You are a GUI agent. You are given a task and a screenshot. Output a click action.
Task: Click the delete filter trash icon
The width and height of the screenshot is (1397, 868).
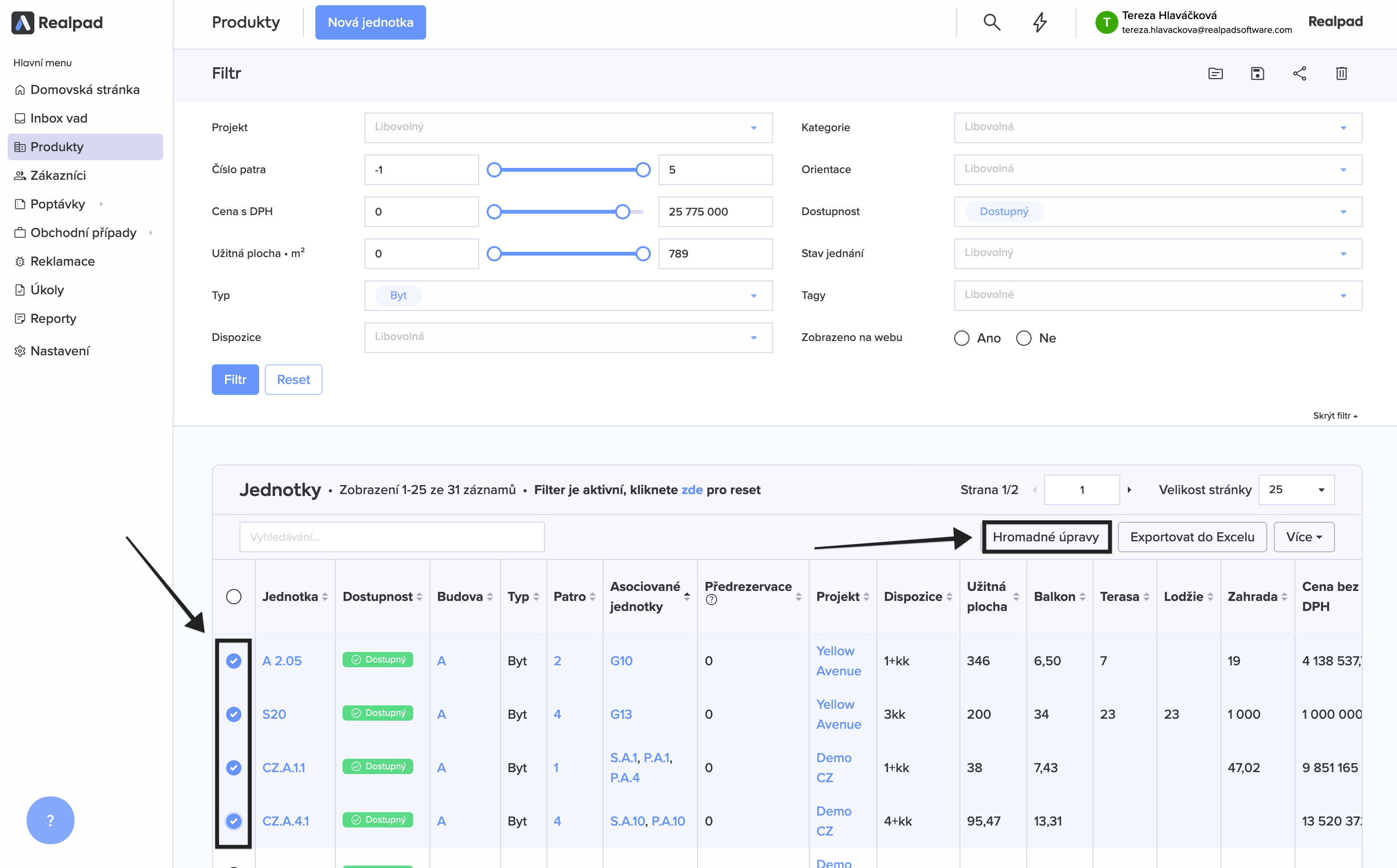(x=1341, y=73)
